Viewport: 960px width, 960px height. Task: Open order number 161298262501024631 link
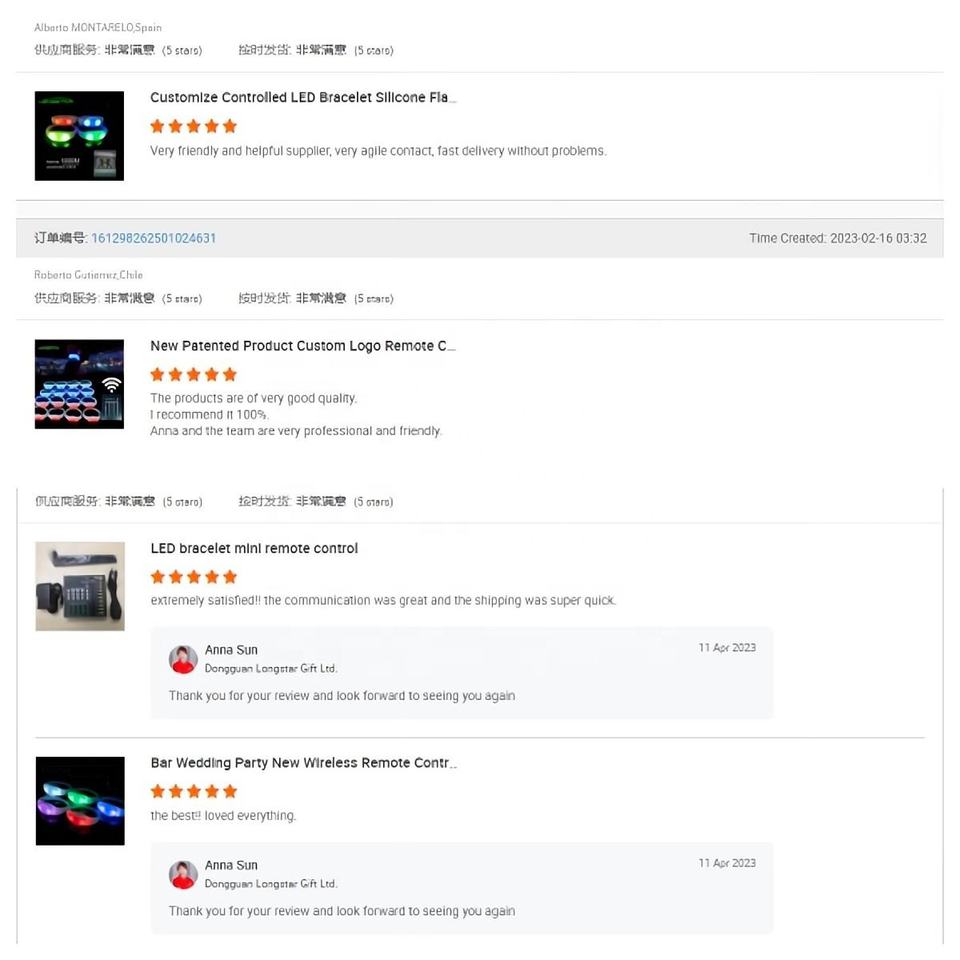coord(154,238)
